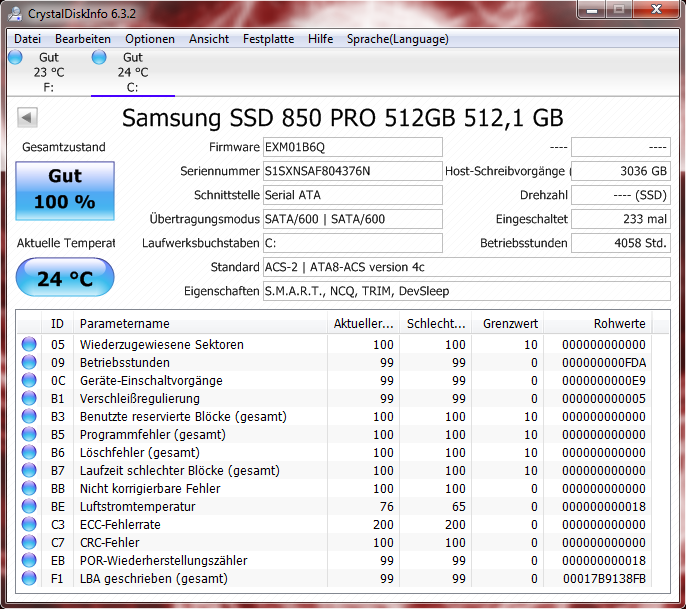Click the CrystalDiskInfo title bar icon
The width and height of the screenshot is (686, 609).
tap(15, 14)
